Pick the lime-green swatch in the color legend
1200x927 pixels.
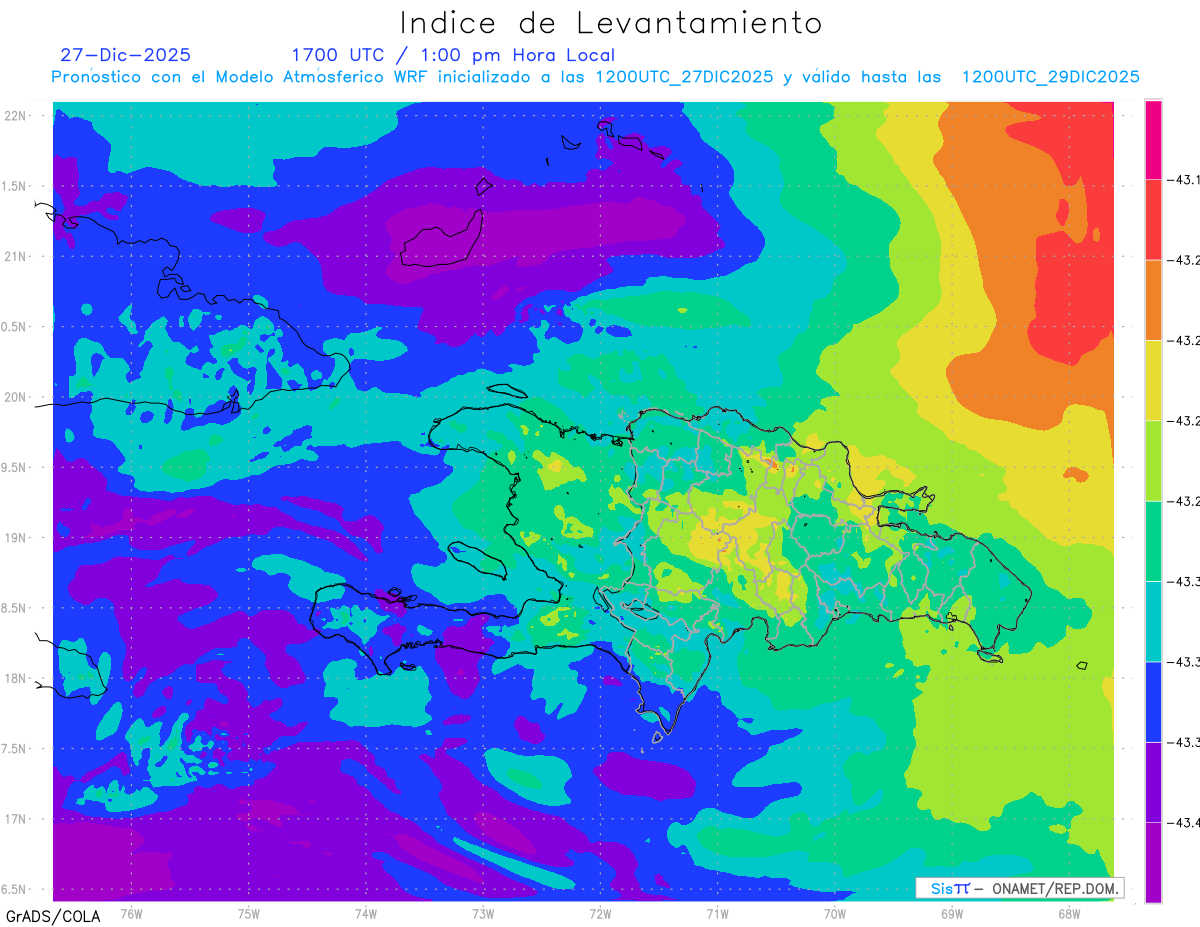(x=1153, y=460)
